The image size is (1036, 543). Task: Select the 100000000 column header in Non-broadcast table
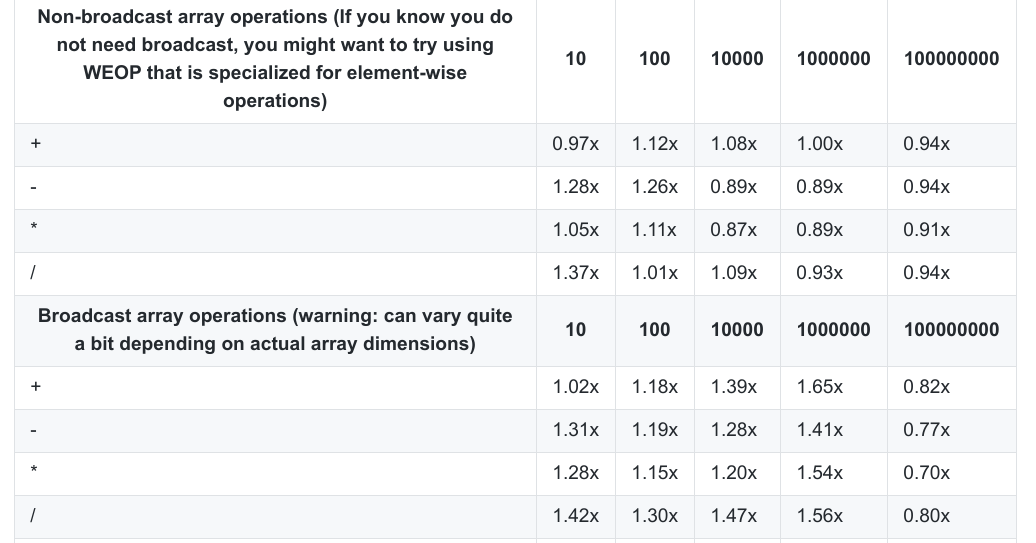coord(951,59)
